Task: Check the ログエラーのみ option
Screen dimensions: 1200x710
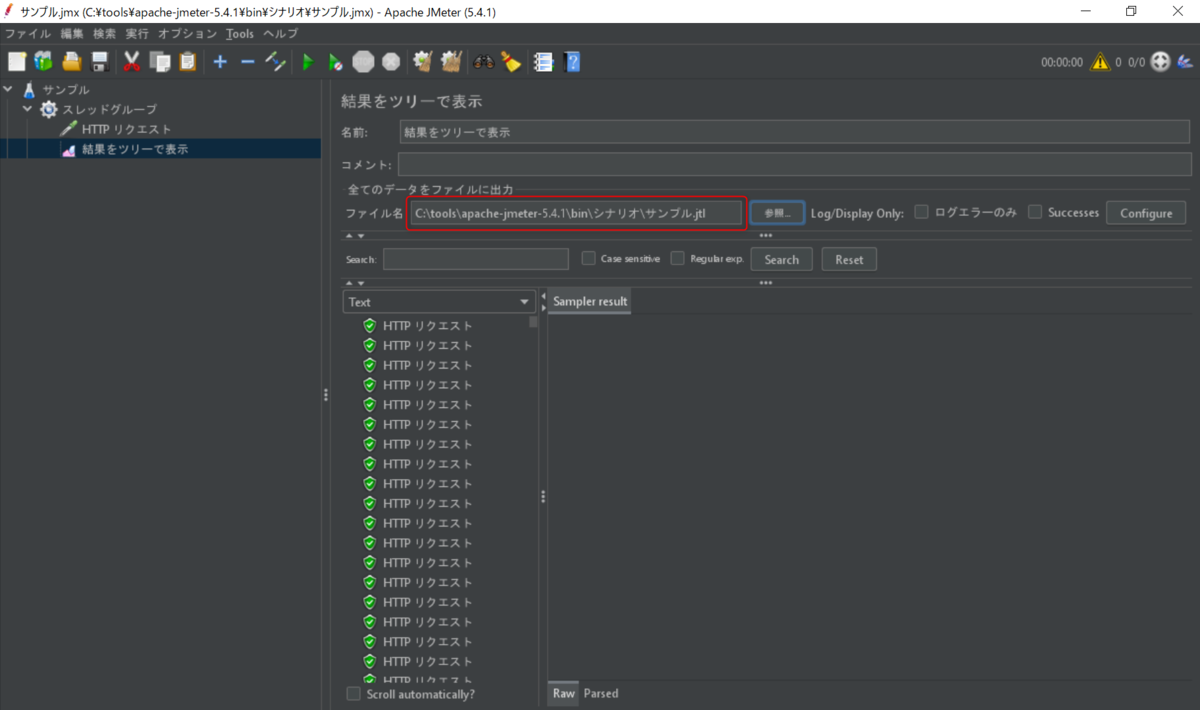Action: pos(920,212)
